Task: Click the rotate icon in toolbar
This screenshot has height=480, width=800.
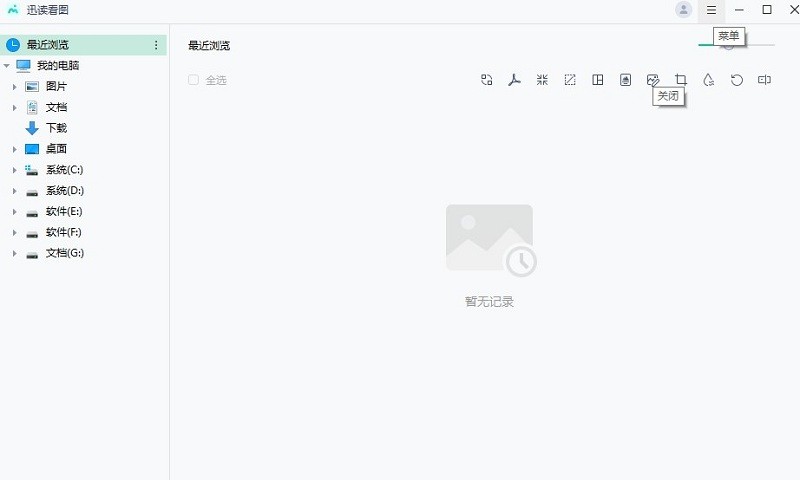Action: coord(737,80)
